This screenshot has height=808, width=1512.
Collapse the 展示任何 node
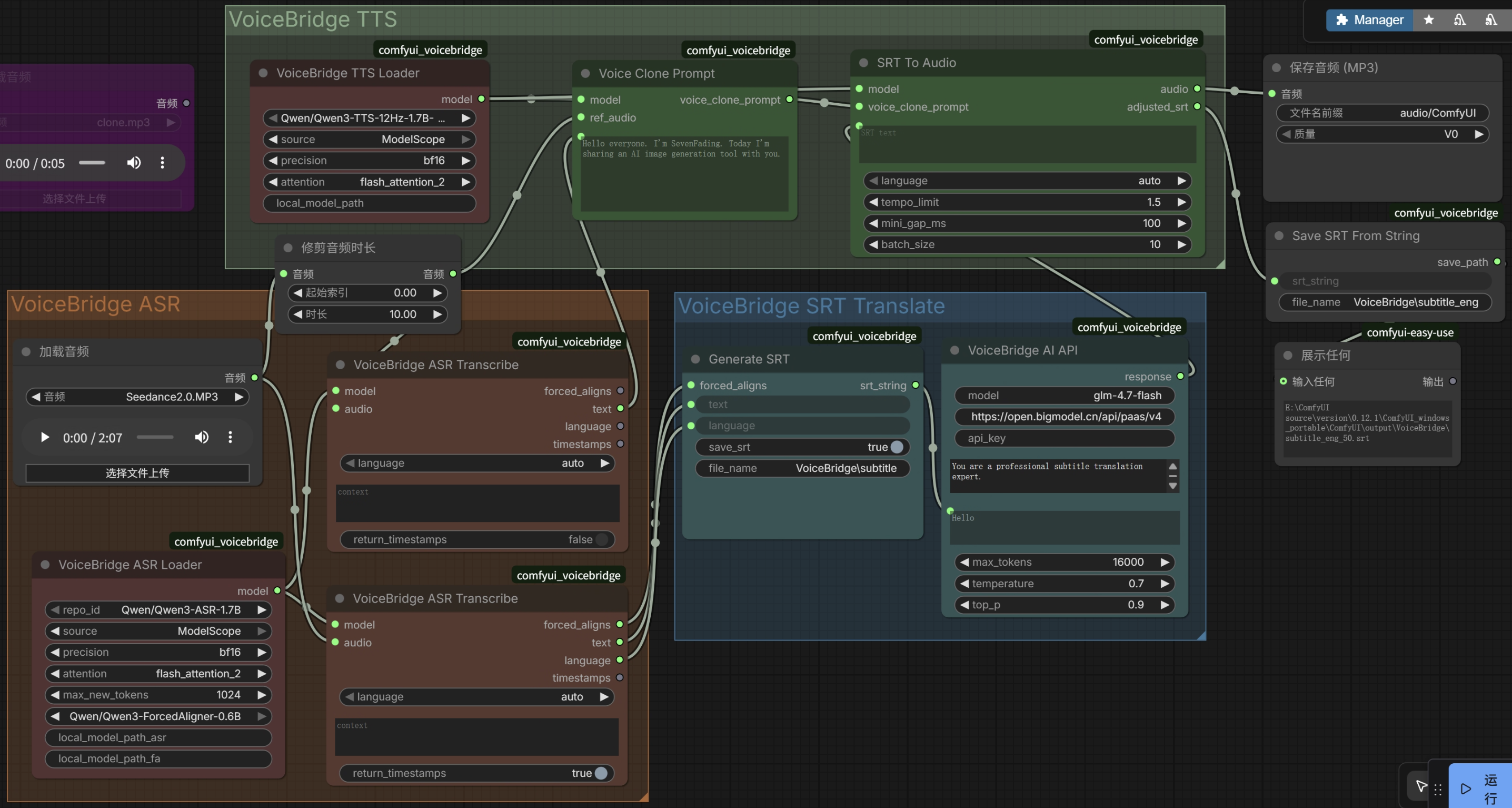click(x=1288, y=356)
